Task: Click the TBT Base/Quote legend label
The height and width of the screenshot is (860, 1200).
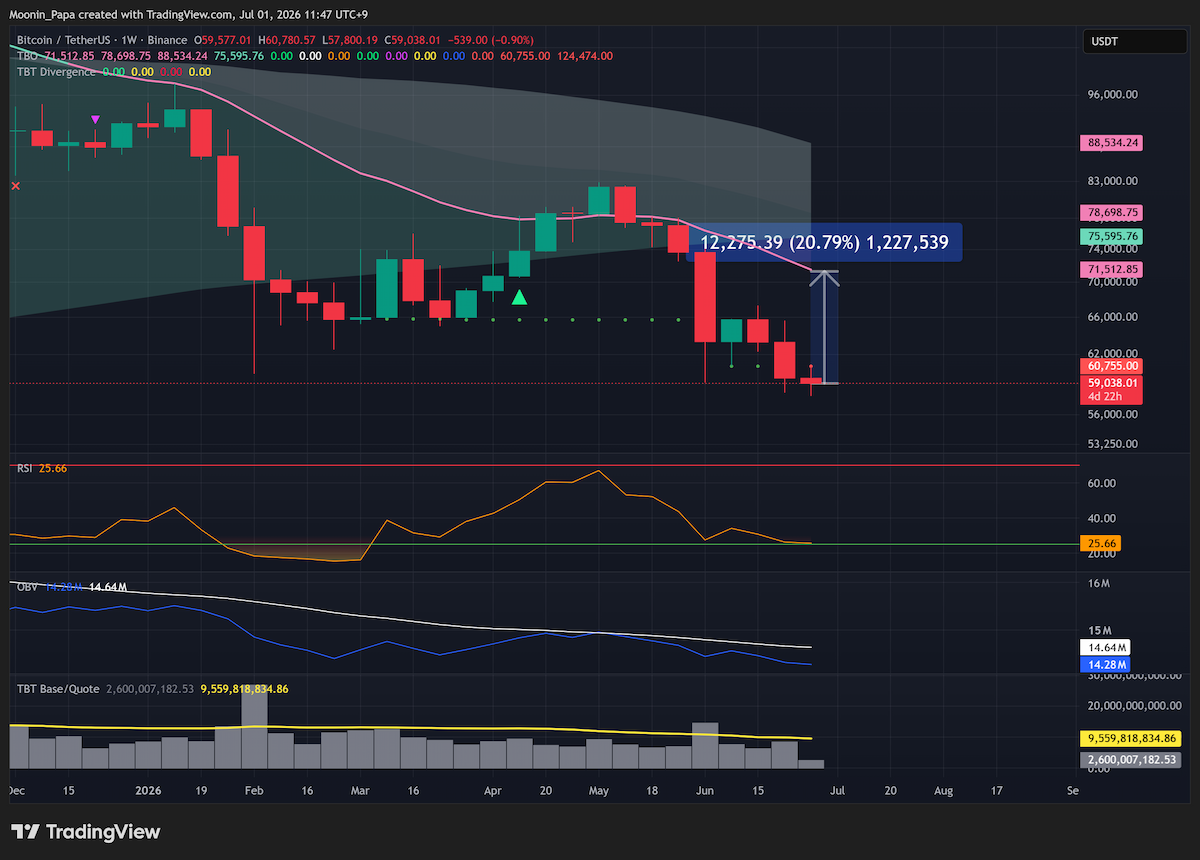Action: (x=56, y=689)
